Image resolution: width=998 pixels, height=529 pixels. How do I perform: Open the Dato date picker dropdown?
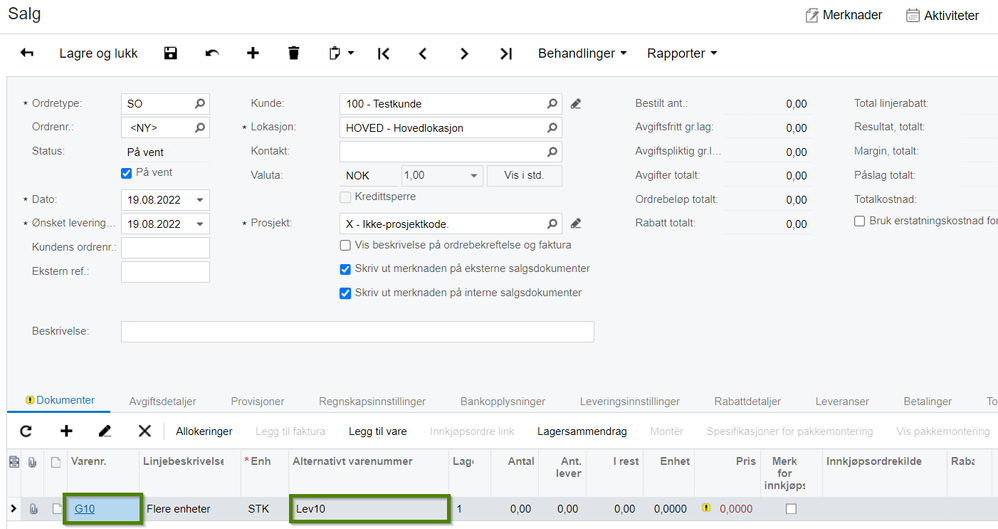(199, 200)
